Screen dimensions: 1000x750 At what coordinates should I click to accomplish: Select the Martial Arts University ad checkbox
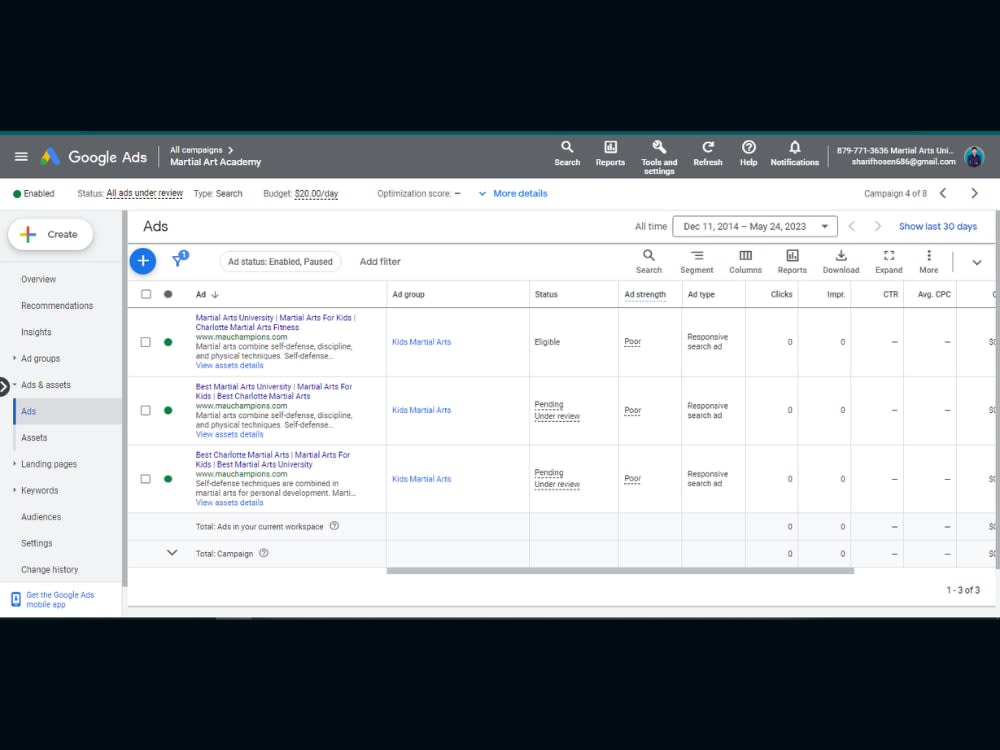point(145,342)
